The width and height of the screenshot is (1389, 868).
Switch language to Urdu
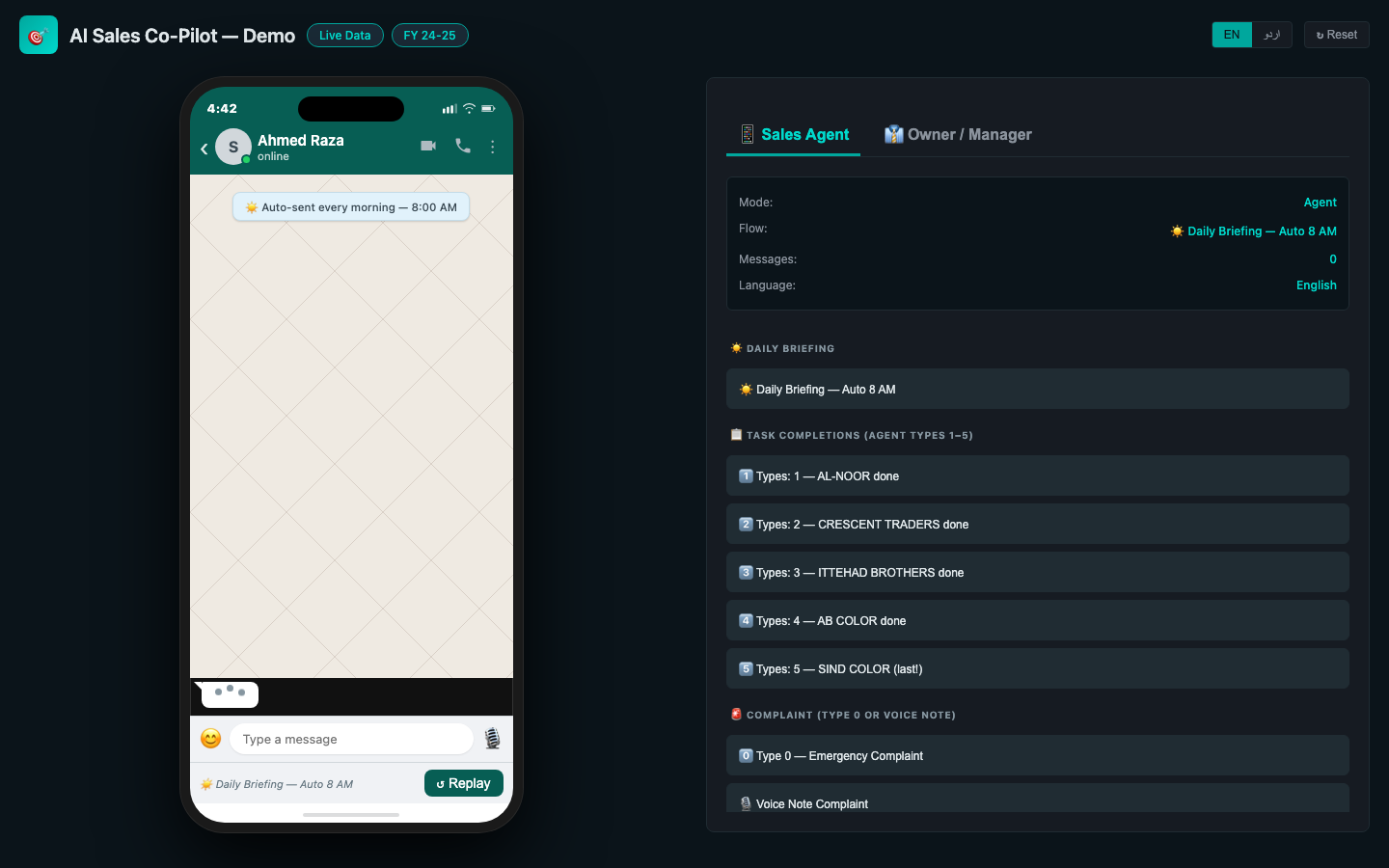tap(1272, 35)
